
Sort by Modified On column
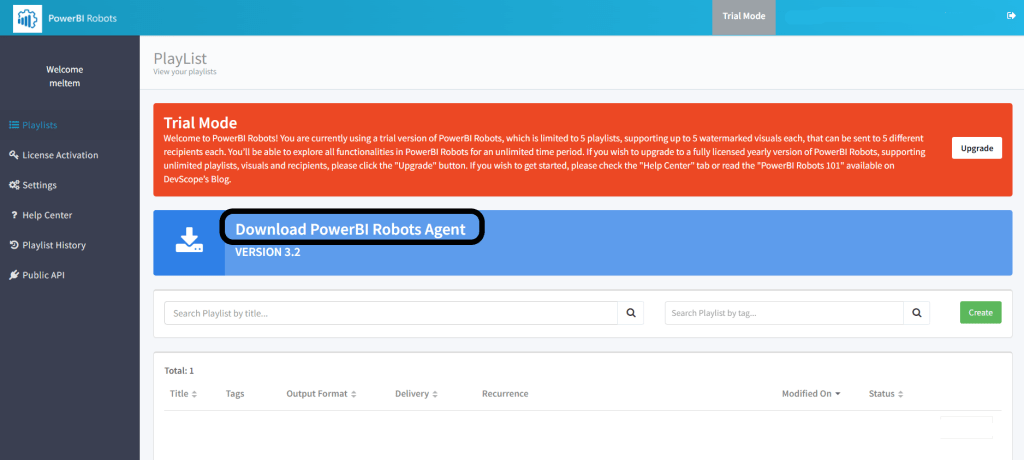(810, 394)
